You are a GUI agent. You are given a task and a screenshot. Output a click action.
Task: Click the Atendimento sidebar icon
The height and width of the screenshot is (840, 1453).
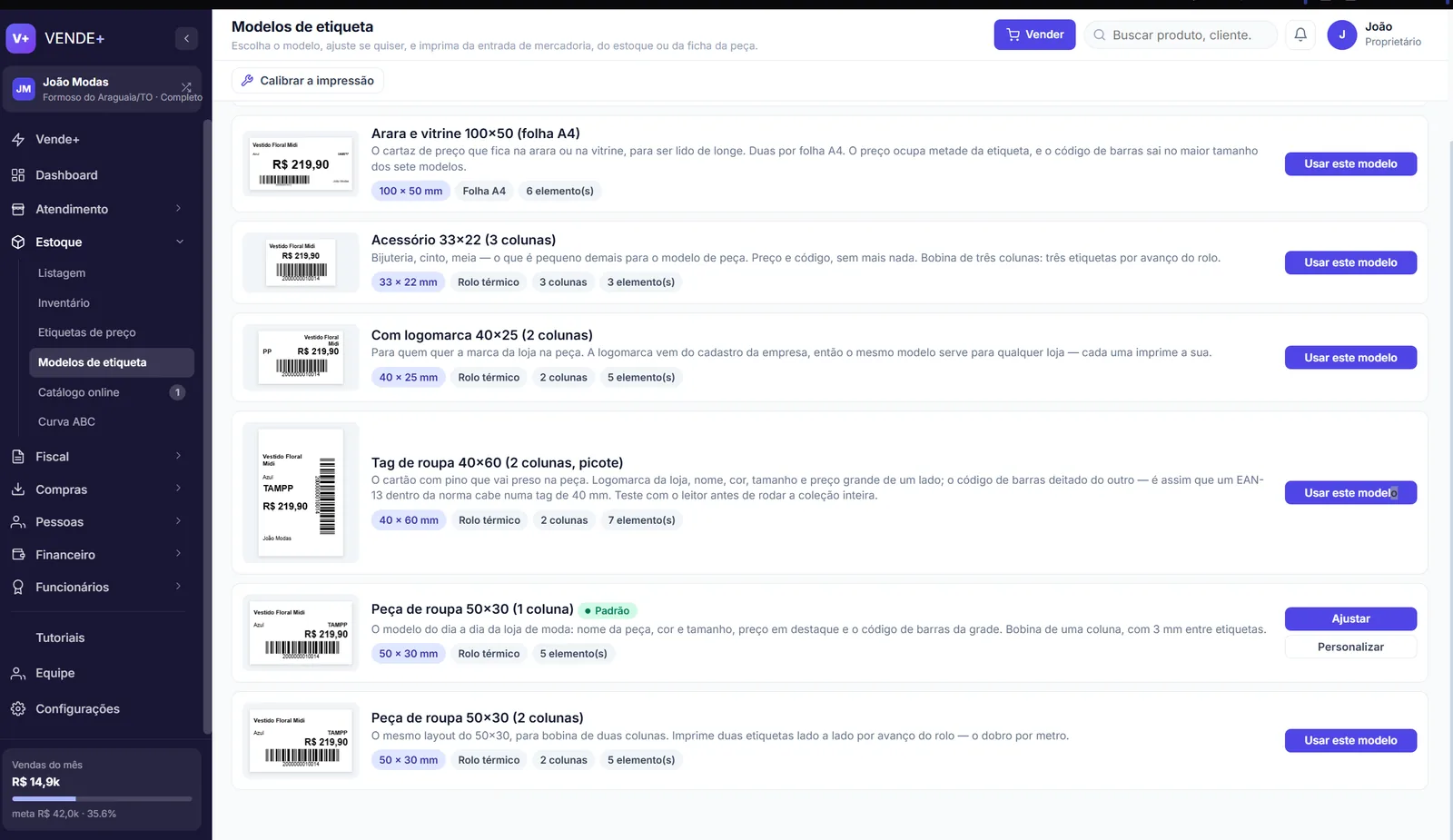(x=18, y=209)
